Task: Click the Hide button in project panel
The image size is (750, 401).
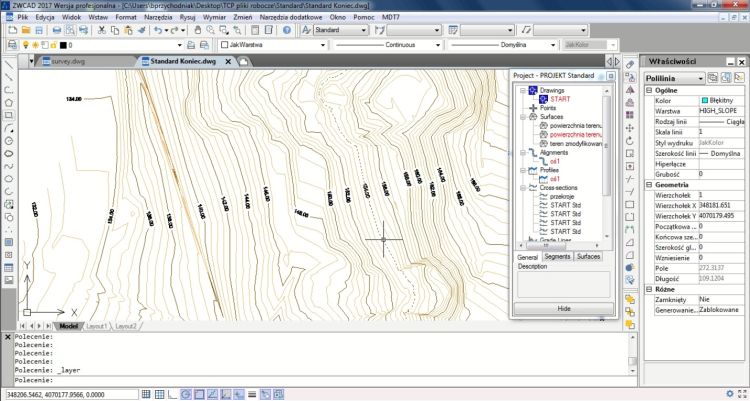Action: point(564,309)
